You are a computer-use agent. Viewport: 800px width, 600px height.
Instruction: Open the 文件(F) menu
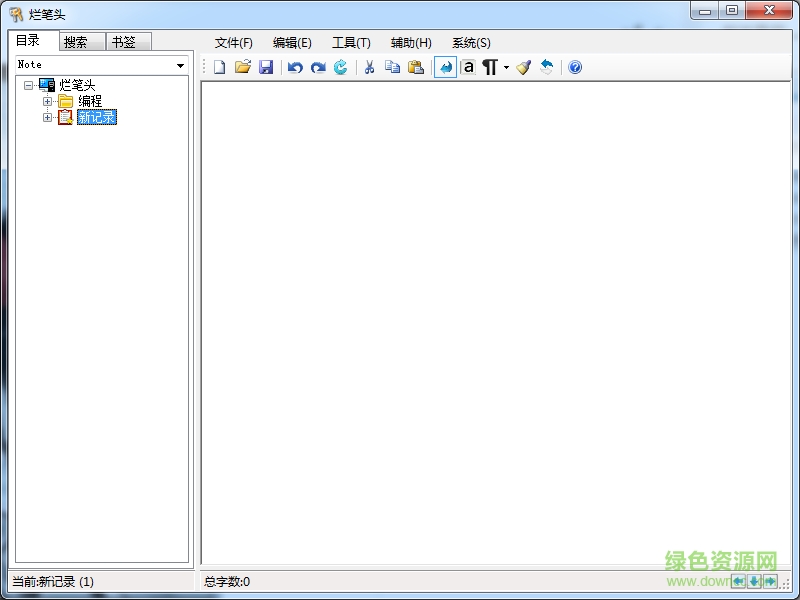point(234,43)
